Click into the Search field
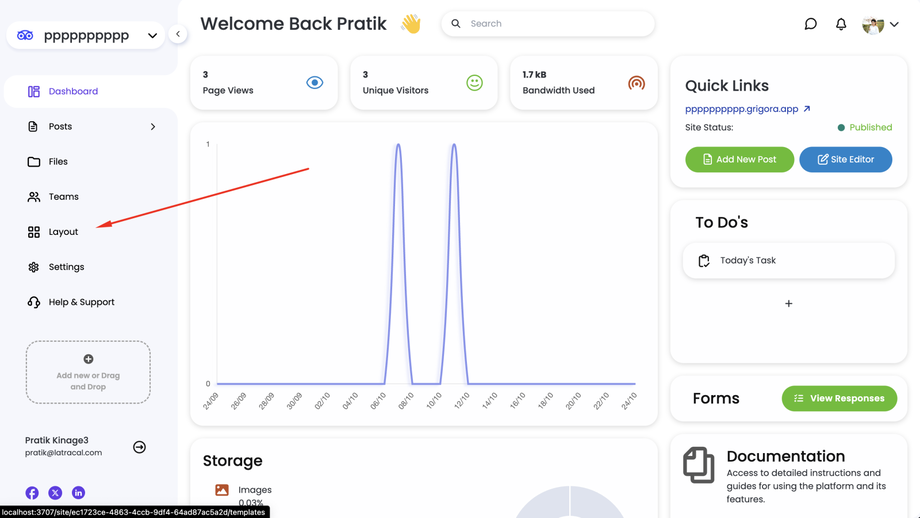Screen dimensions: 920x518 [548, 24]
